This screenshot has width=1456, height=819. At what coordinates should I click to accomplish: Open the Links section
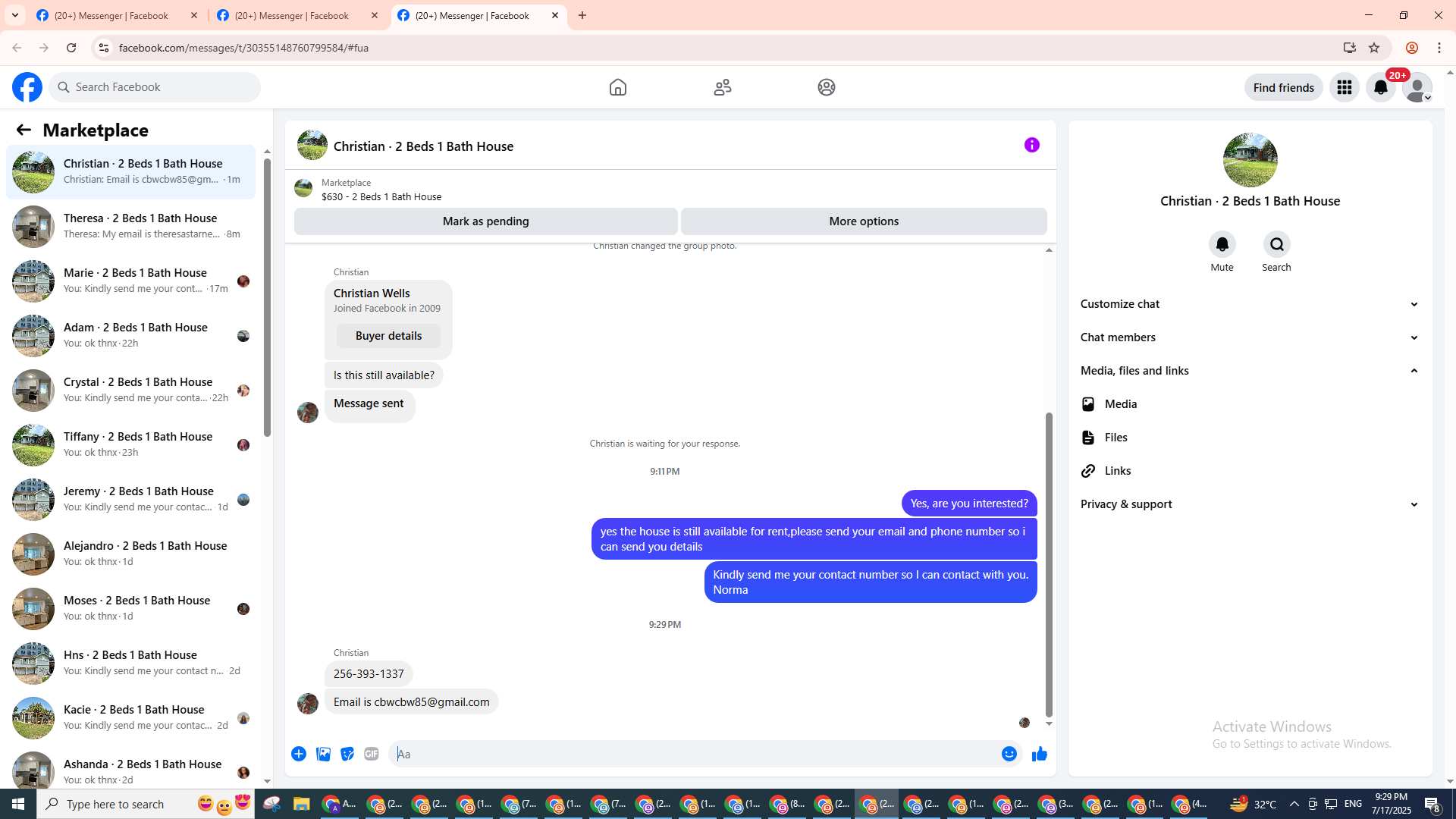pyautogui.click(x=1250, y=471)
